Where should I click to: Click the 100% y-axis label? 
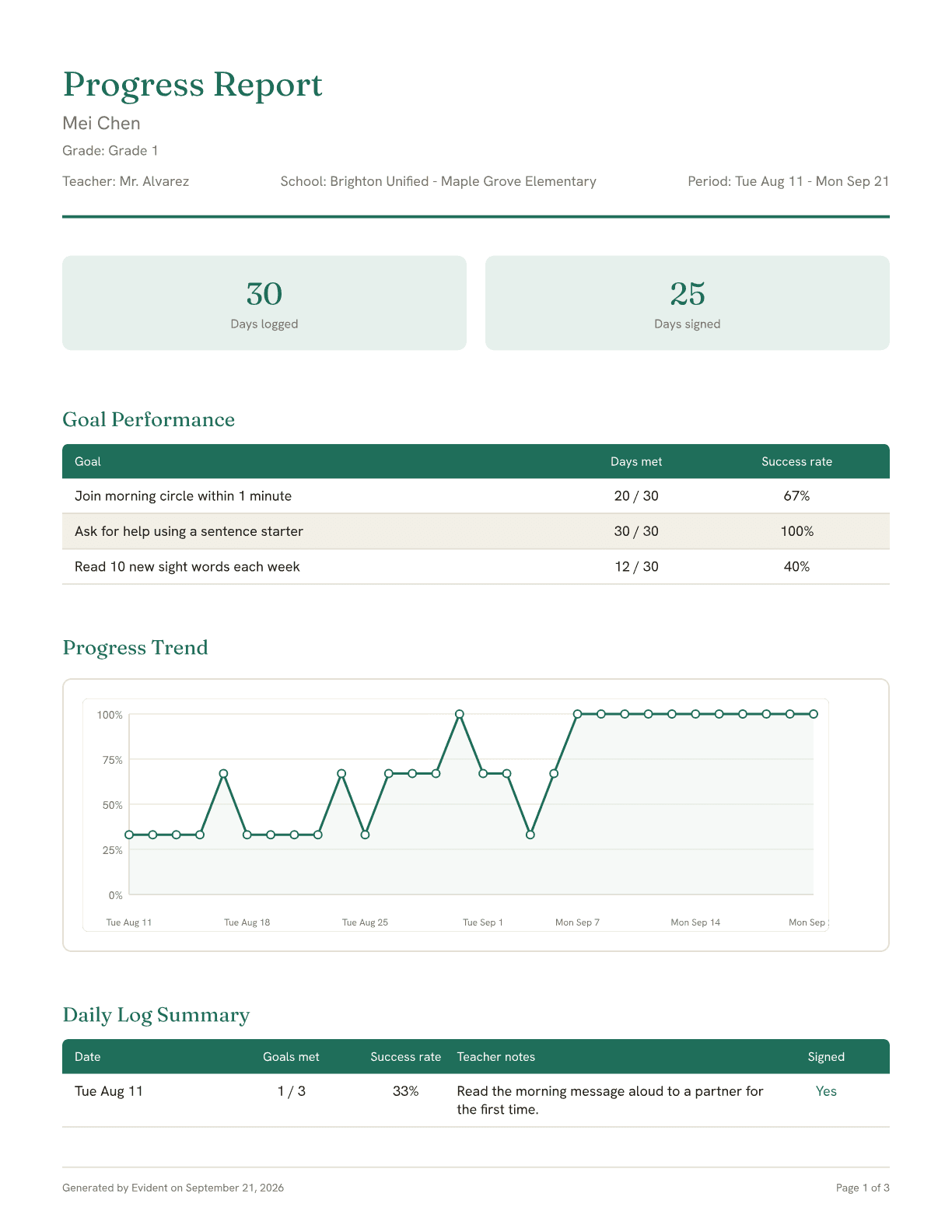110,715
